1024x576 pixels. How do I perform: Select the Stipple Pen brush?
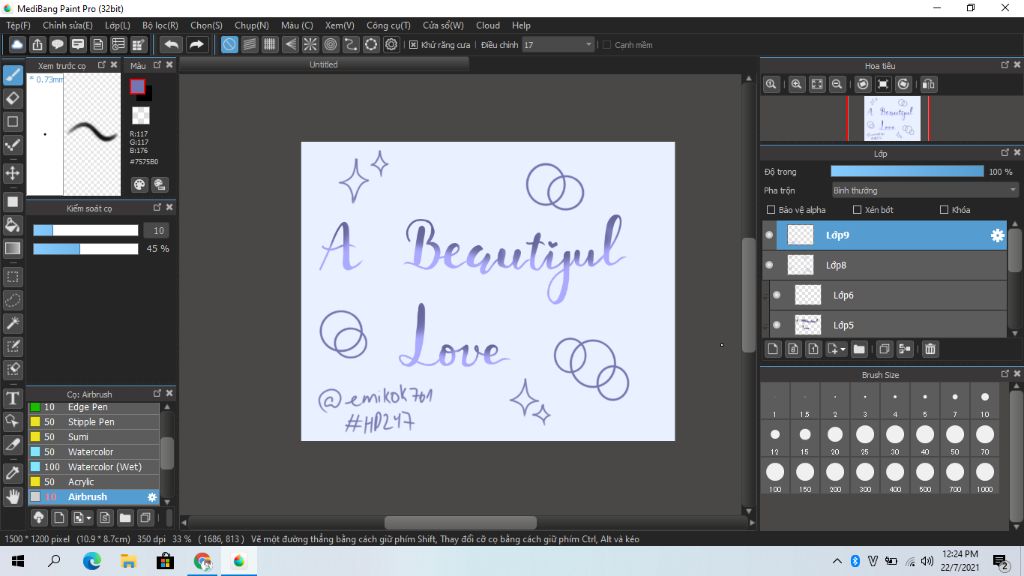(93, 422)
